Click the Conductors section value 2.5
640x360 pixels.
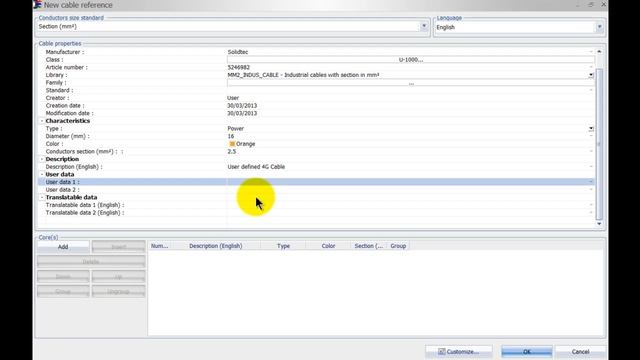point(231,151)
